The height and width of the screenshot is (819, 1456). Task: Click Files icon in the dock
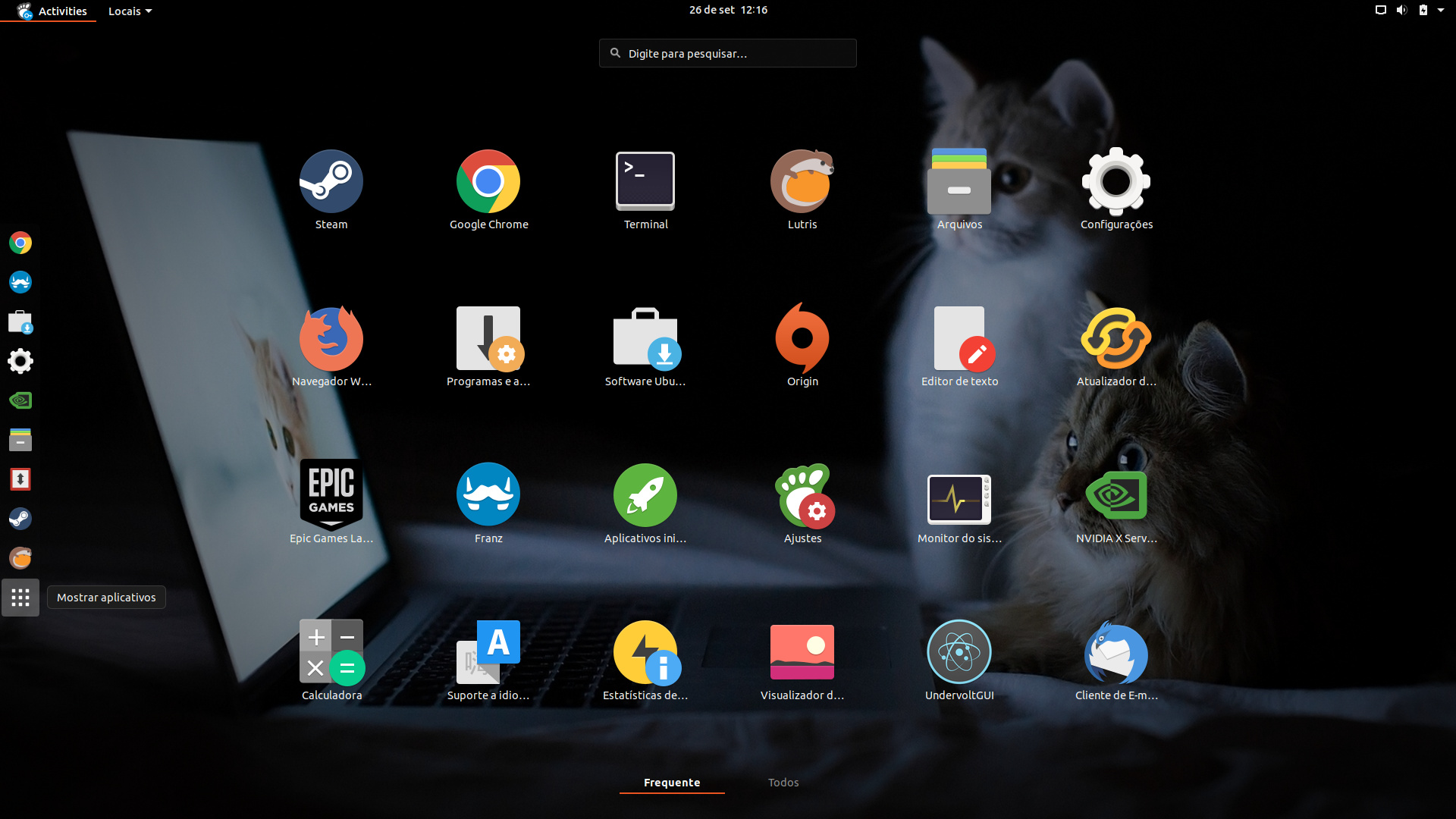click(20, 440)
